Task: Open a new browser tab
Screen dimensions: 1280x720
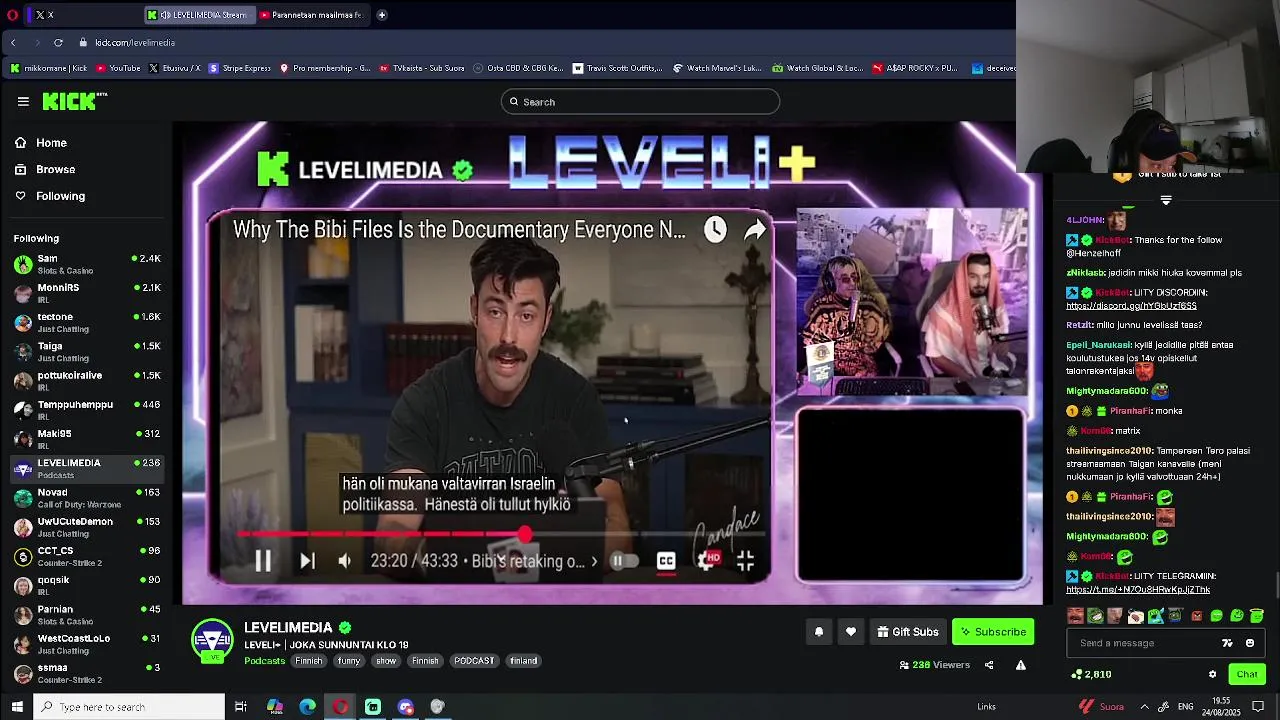Action: [x=381, y=15]
